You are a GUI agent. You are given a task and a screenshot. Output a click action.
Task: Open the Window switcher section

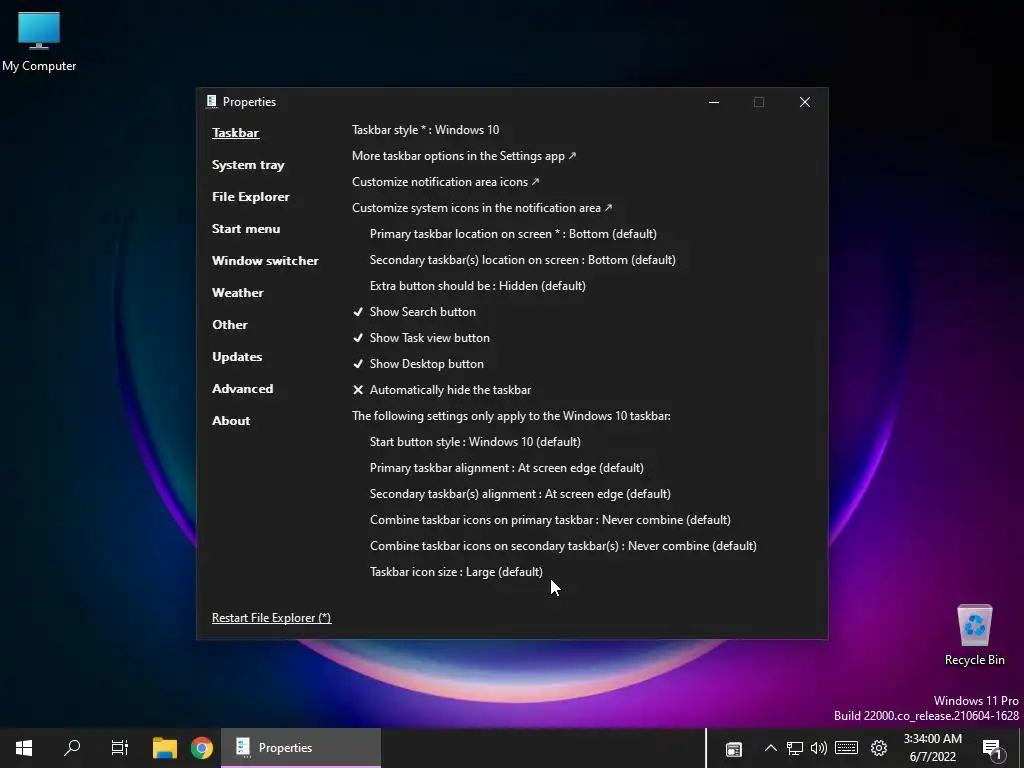tap(265, 261)
